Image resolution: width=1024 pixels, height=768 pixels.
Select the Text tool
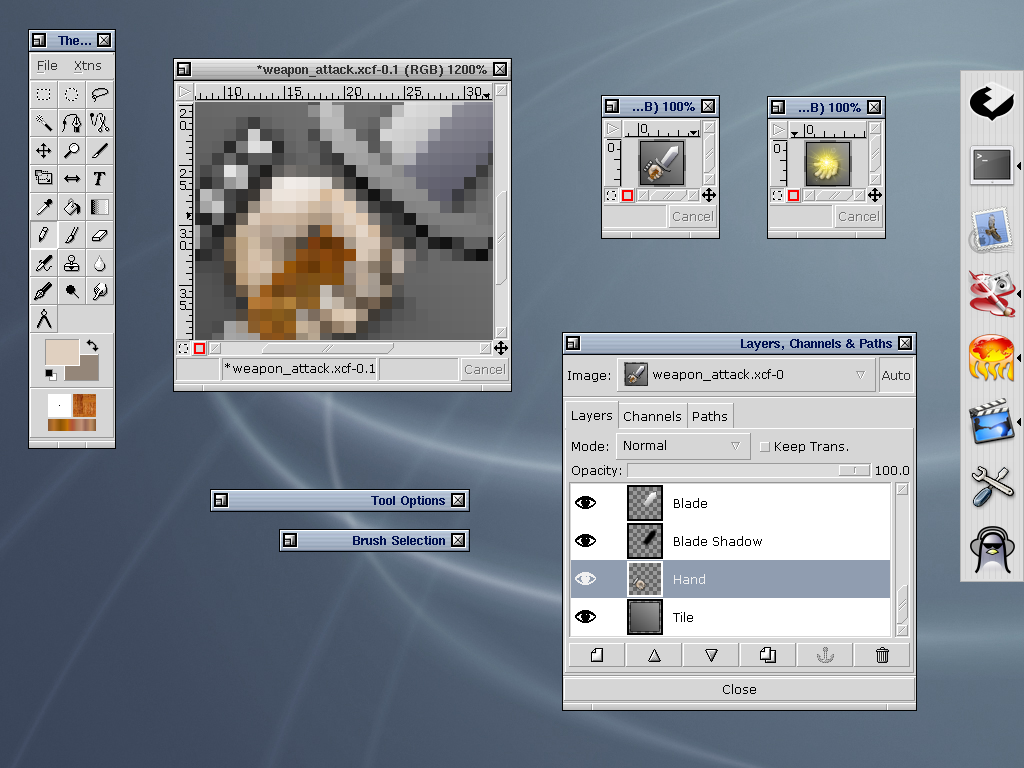tap(99, 179)
